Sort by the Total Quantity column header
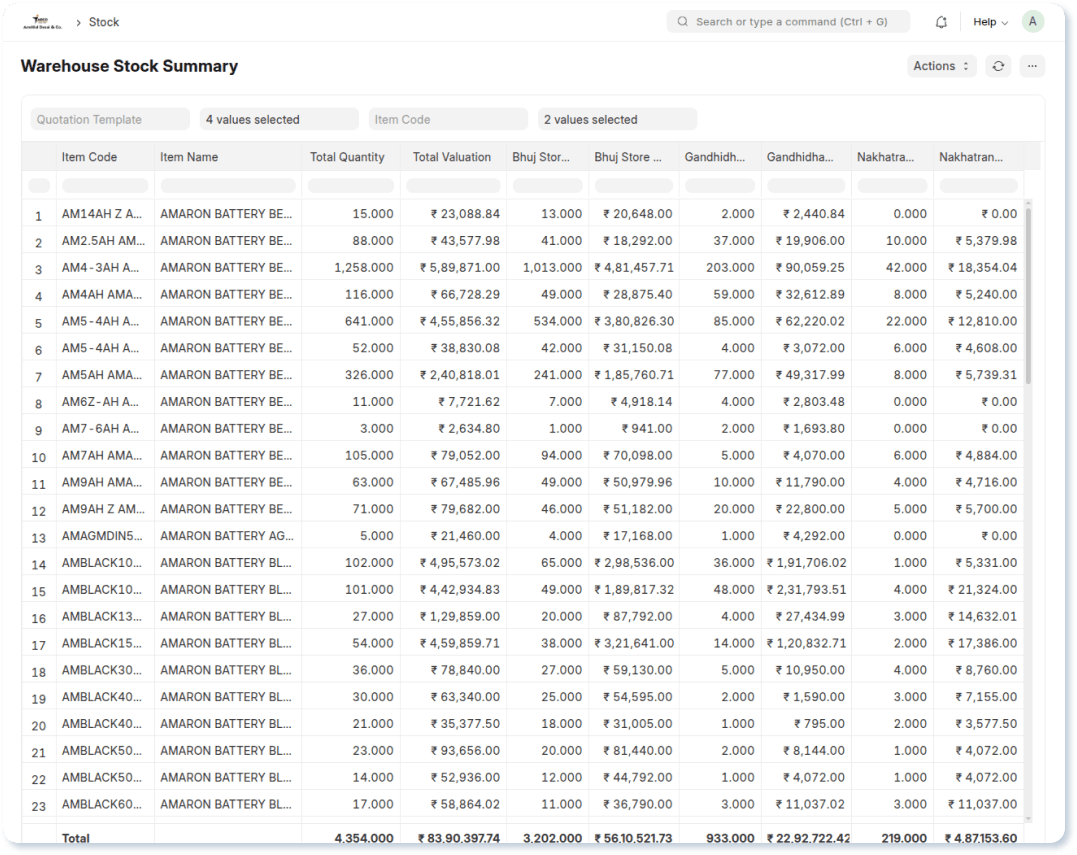Image resolution: width=1077 pixels, height=855 pixels. (x=349, y=157)
